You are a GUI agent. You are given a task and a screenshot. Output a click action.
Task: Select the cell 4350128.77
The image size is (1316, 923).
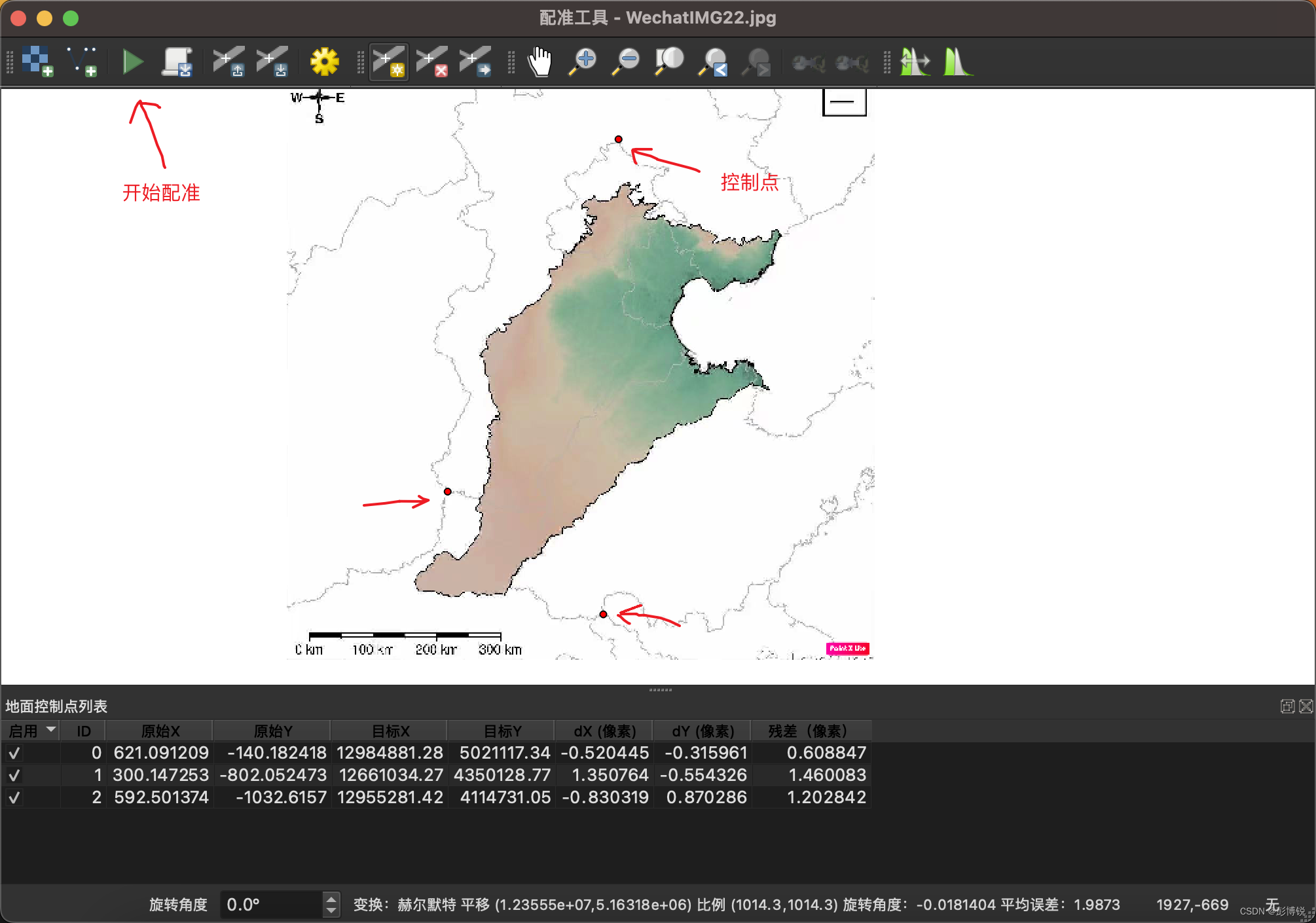tap(502, 775)
